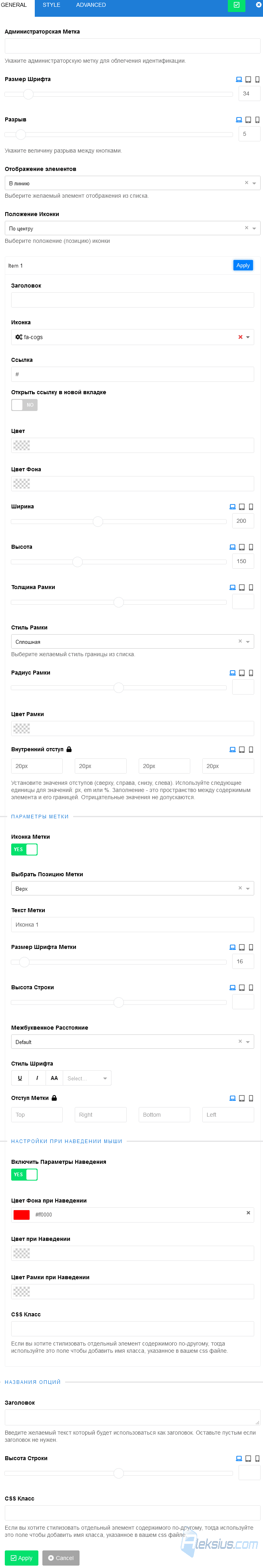Select tablet device icon for Толщина Рамки

click(242, 588)
